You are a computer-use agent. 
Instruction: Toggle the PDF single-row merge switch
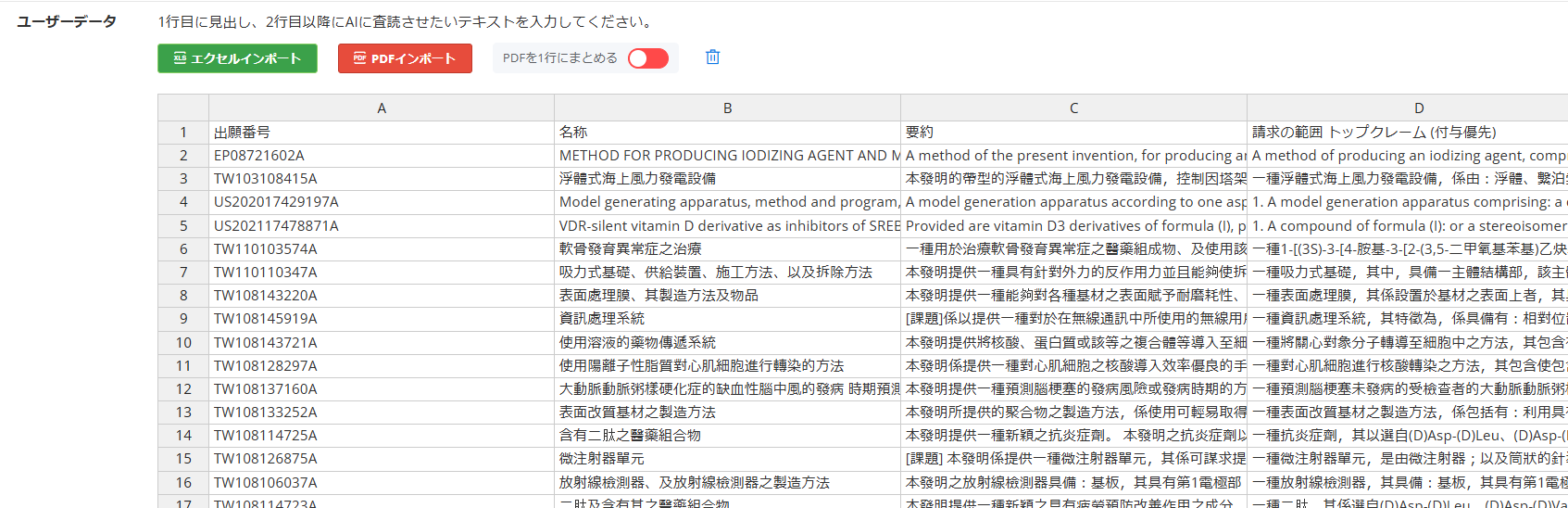pyautogui.click(x=647, y=58)
